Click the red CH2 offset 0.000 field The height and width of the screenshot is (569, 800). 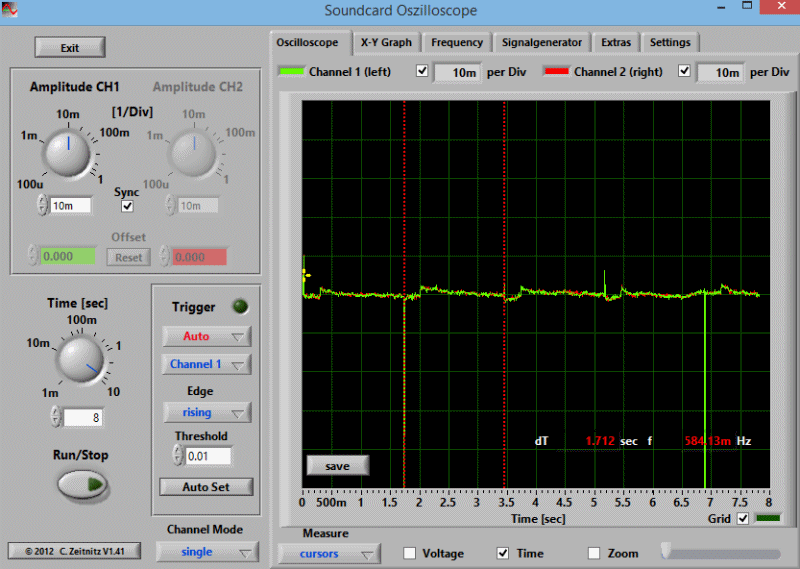click(x=199, y=257)
